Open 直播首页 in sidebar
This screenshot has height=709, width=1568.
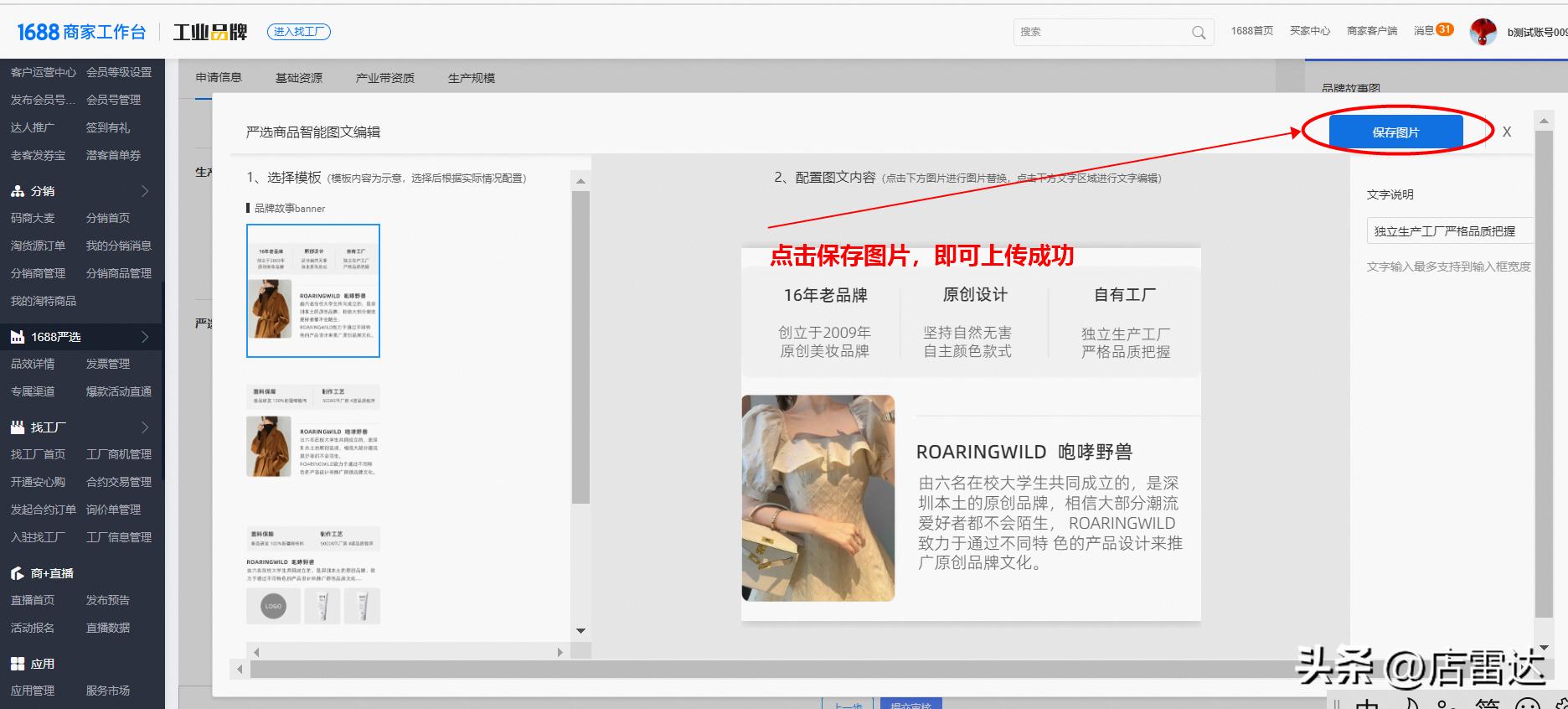pyautogui.click(x=33, y=600)
